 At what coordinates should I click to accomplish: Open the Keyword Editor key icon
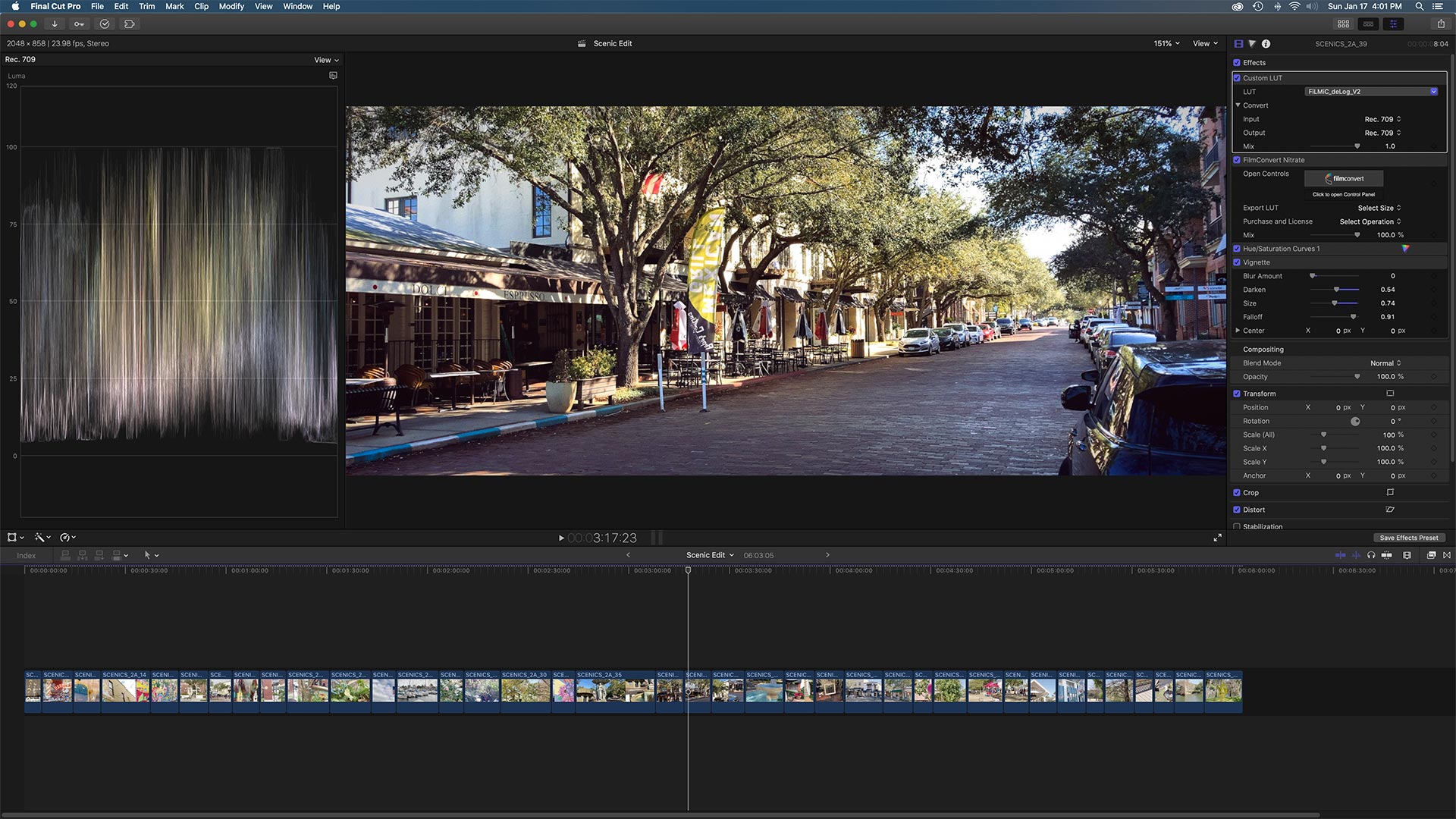coord(79,24)
